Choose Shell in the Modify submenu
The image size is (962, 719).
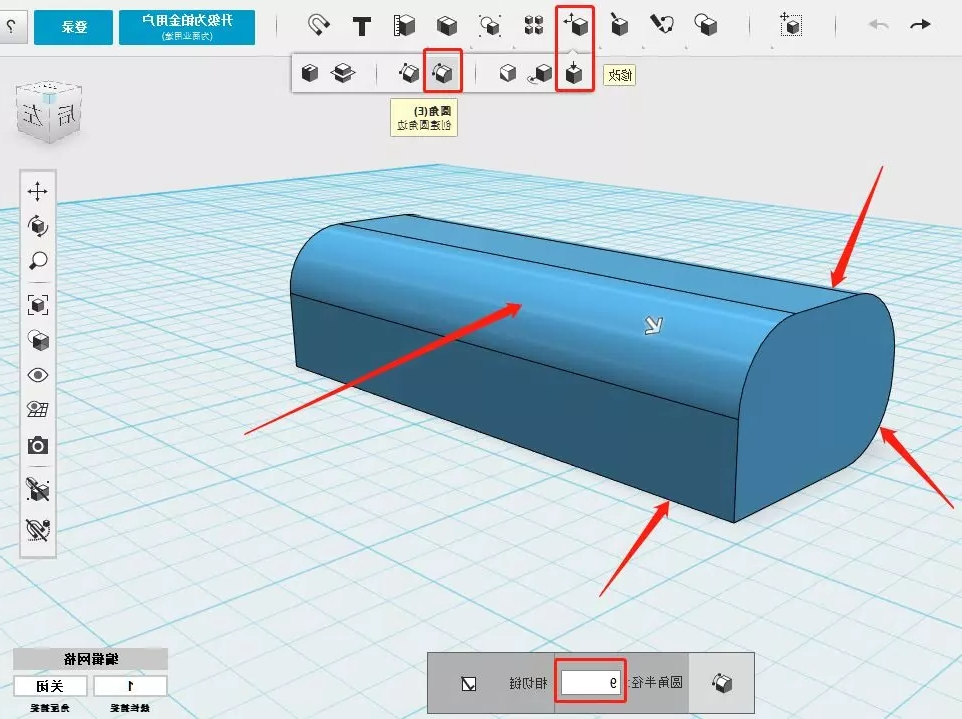click(310, 74)
